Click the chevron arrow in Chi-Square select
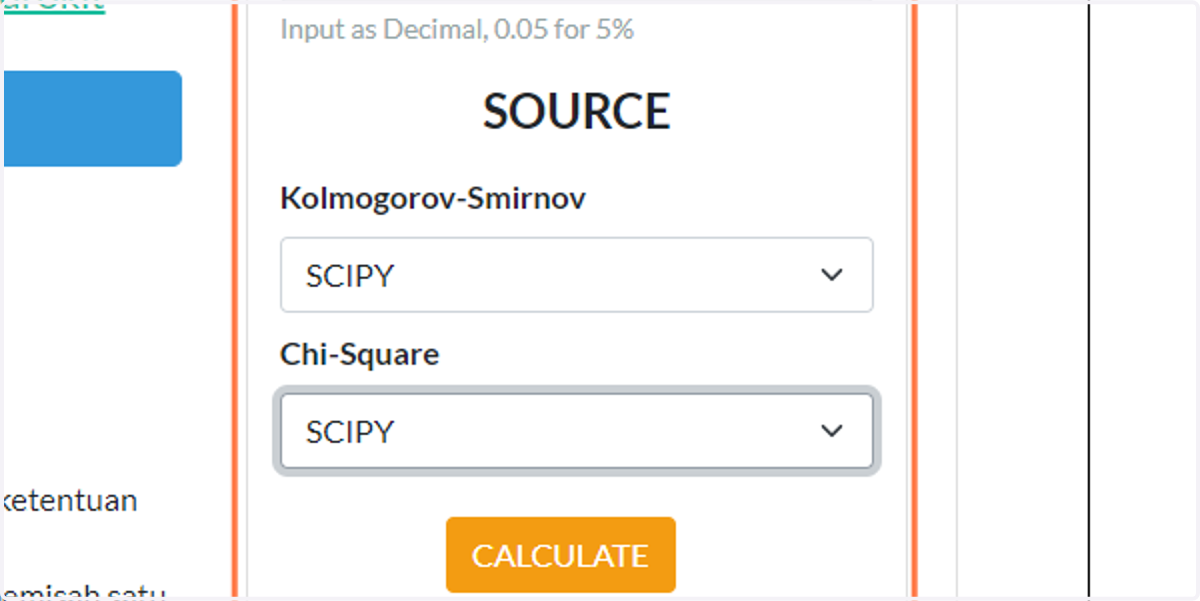The image size is (1200, 601). (x=832, y=431)
